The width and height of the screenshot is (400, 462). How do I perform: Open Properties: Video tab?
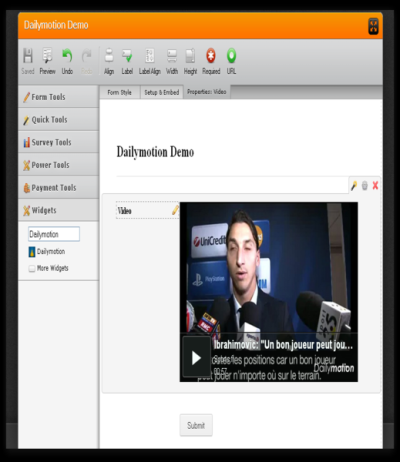(x=207, y=92)
